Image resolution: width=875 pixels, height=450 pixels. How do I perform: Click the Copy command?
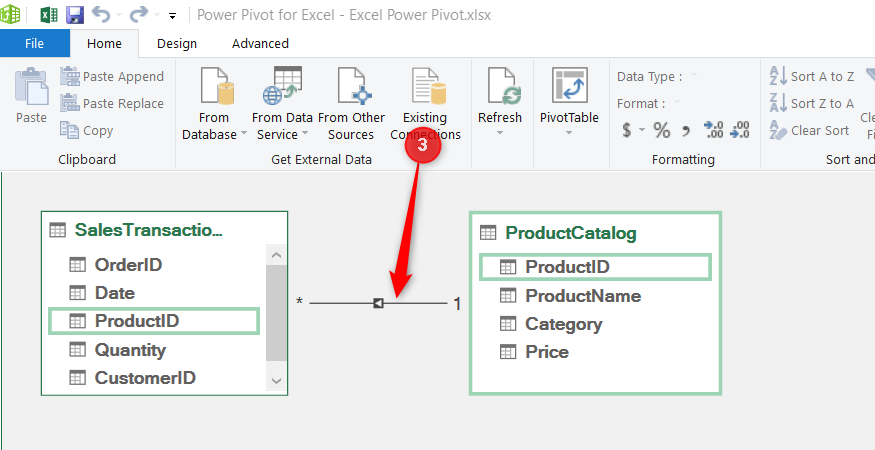87,130
